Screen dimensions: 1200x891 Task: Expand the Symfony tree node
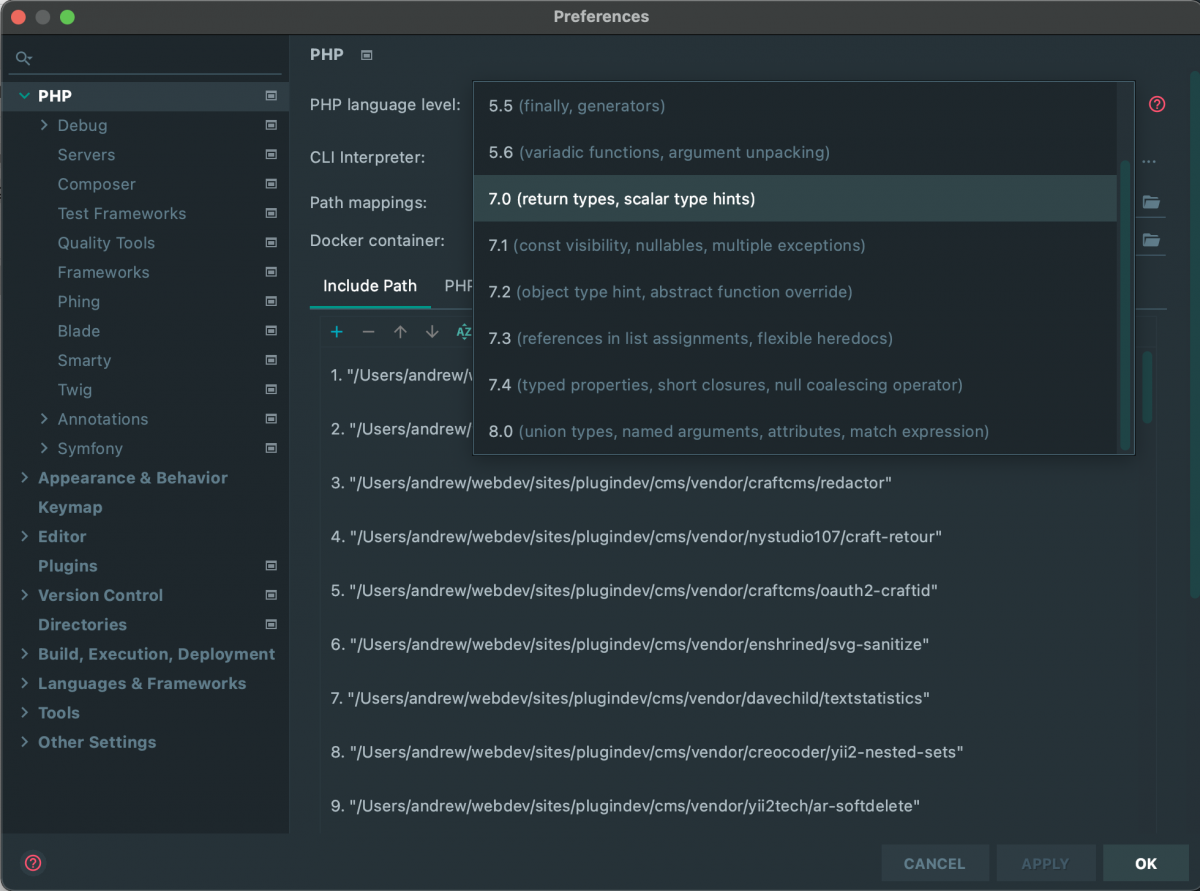44,448
